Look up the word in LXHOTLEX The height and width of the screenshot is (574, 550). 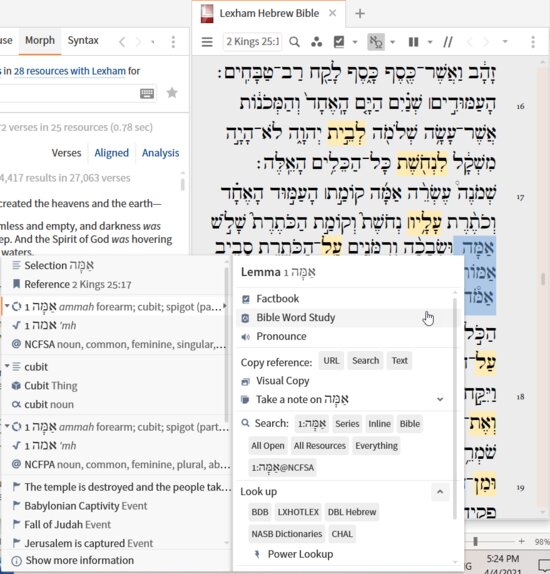point(298,512)
